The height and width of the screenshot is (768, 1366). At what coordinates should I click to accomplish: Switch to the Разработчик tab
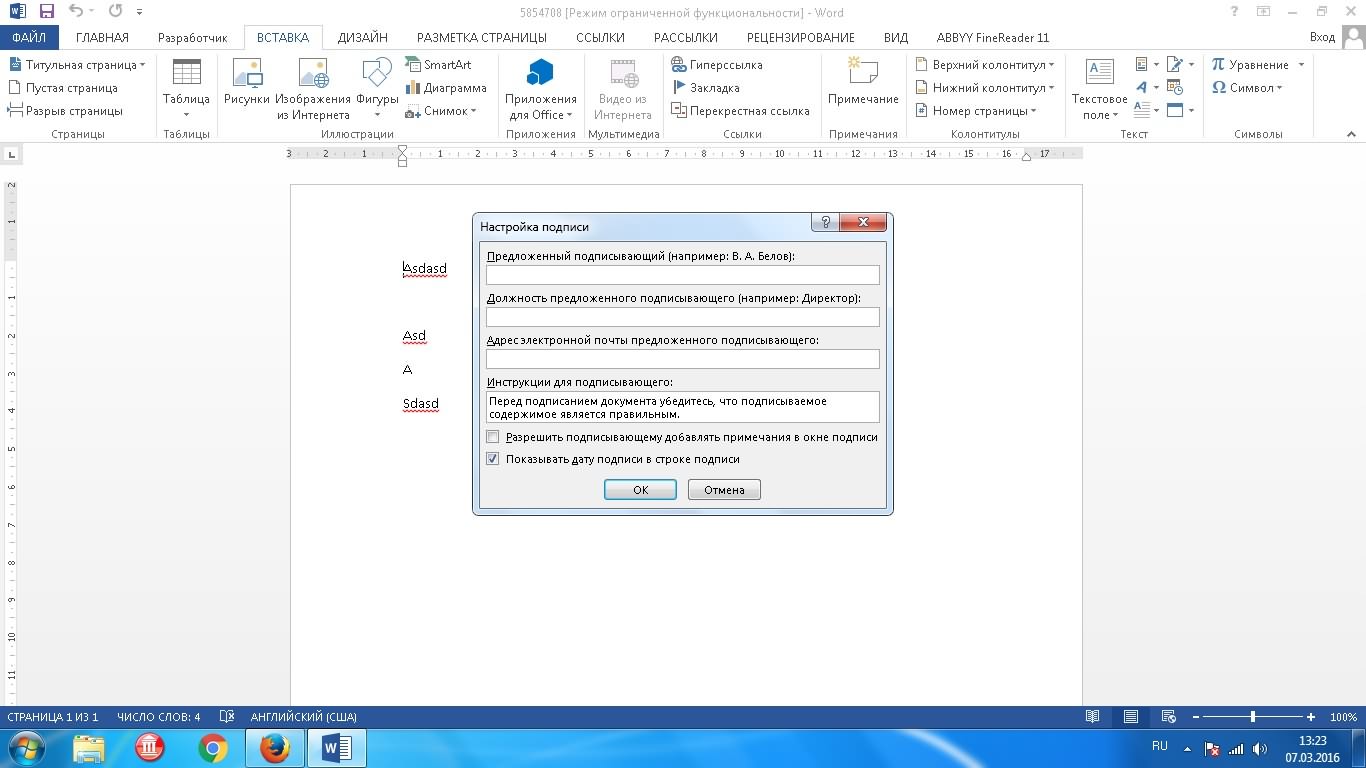click(193, 37)
